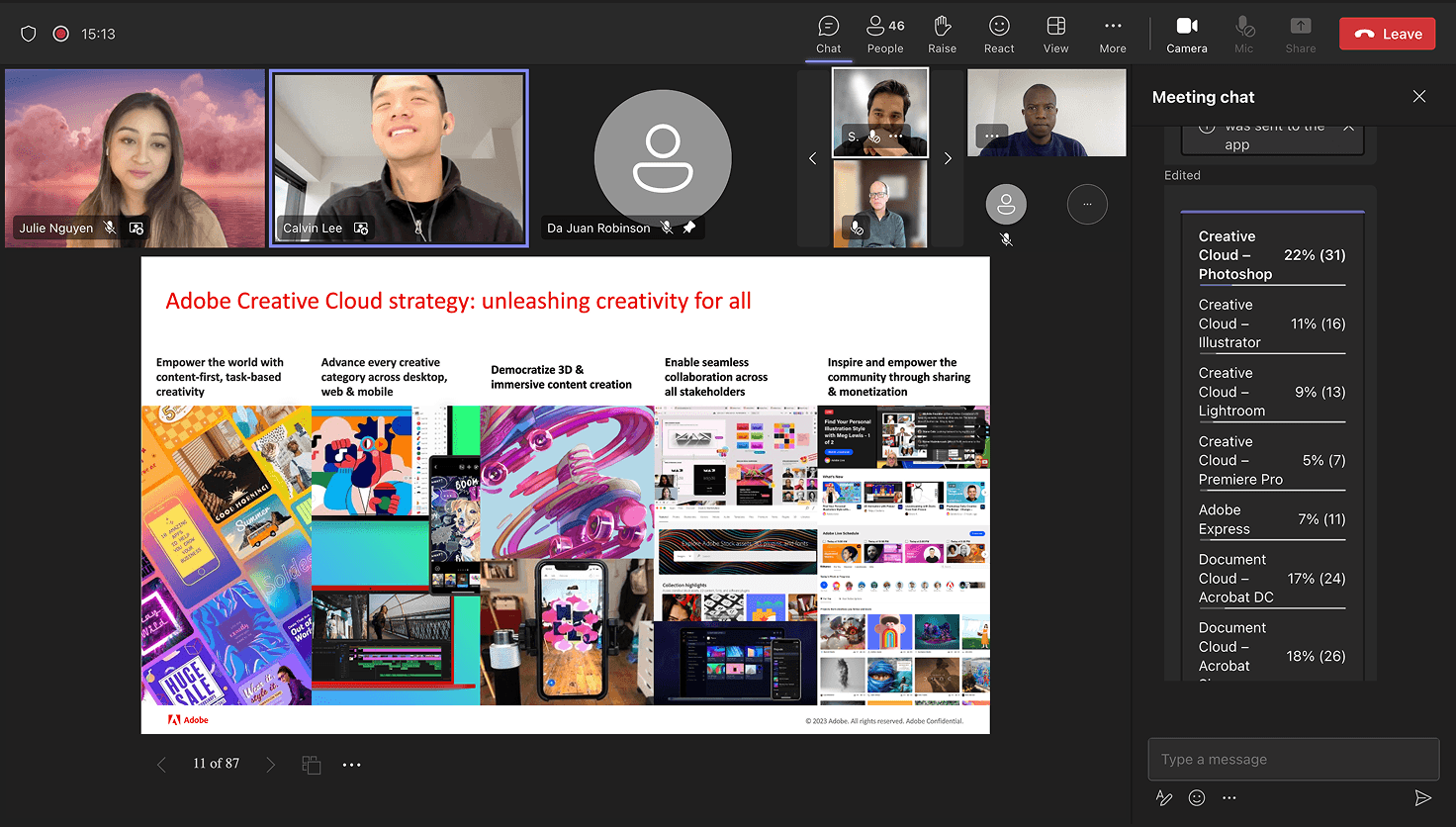Open the More actions menu
The image size is (1456, 827).
tap(1113, 35)
